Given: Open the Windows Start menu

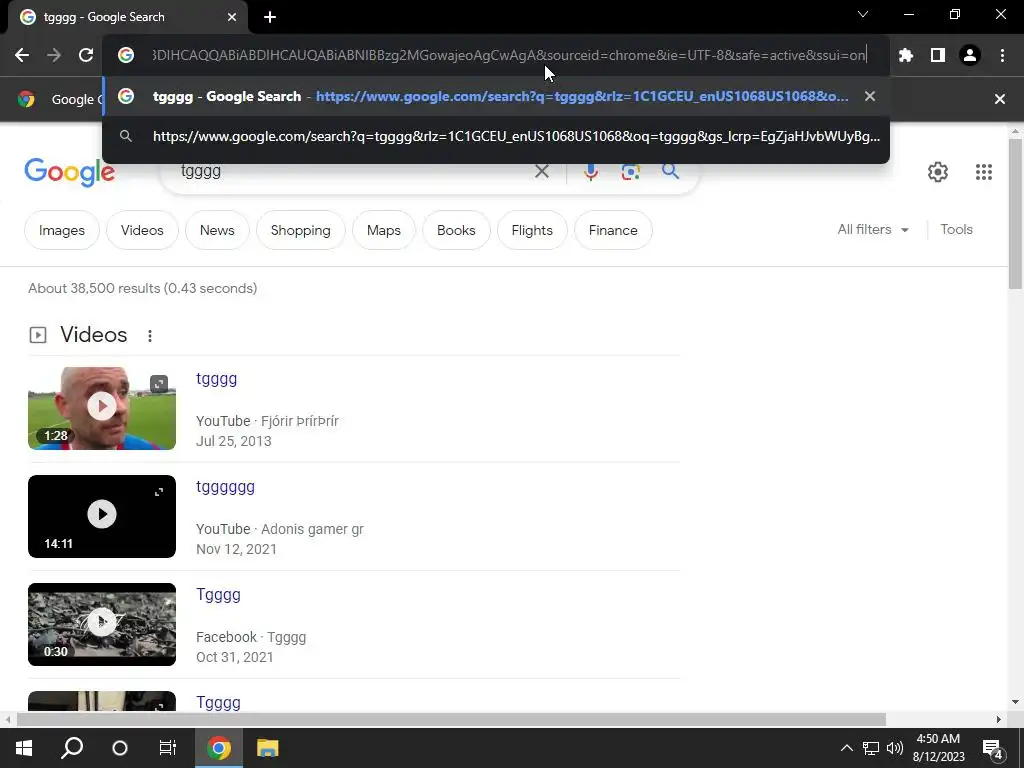Looking at the screenshot, I should point(24,748).
